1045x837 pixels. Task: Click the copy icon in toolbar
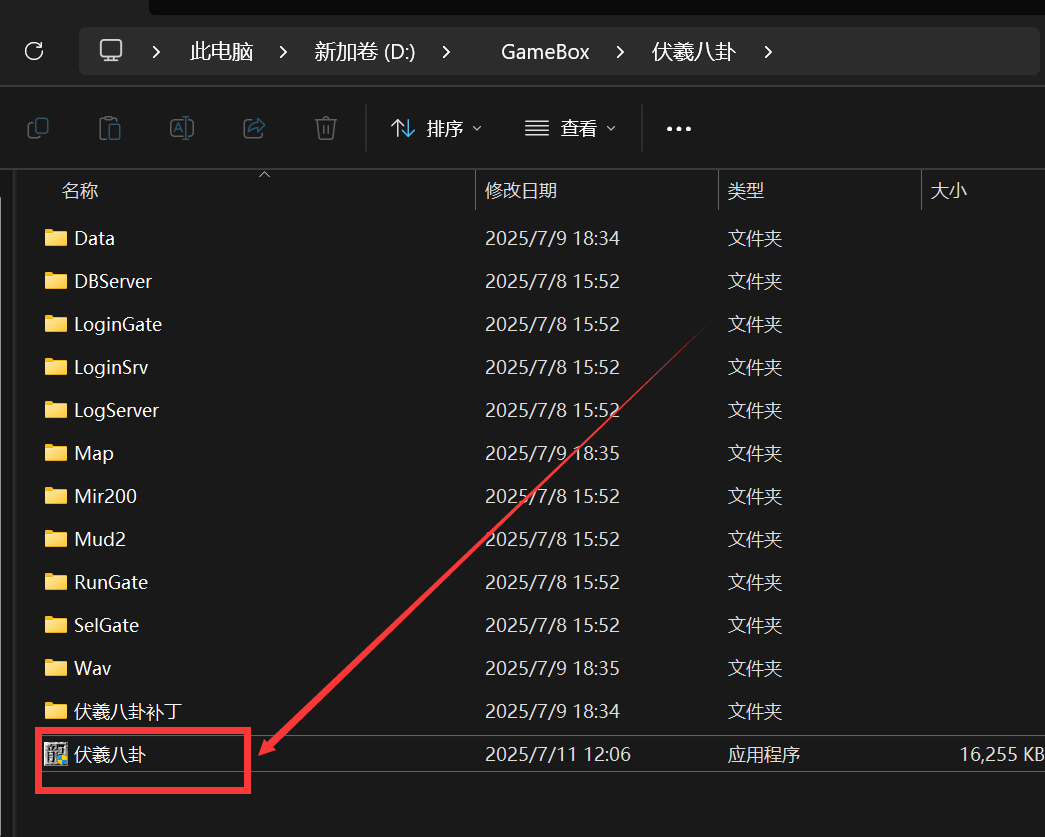(38, 128)
